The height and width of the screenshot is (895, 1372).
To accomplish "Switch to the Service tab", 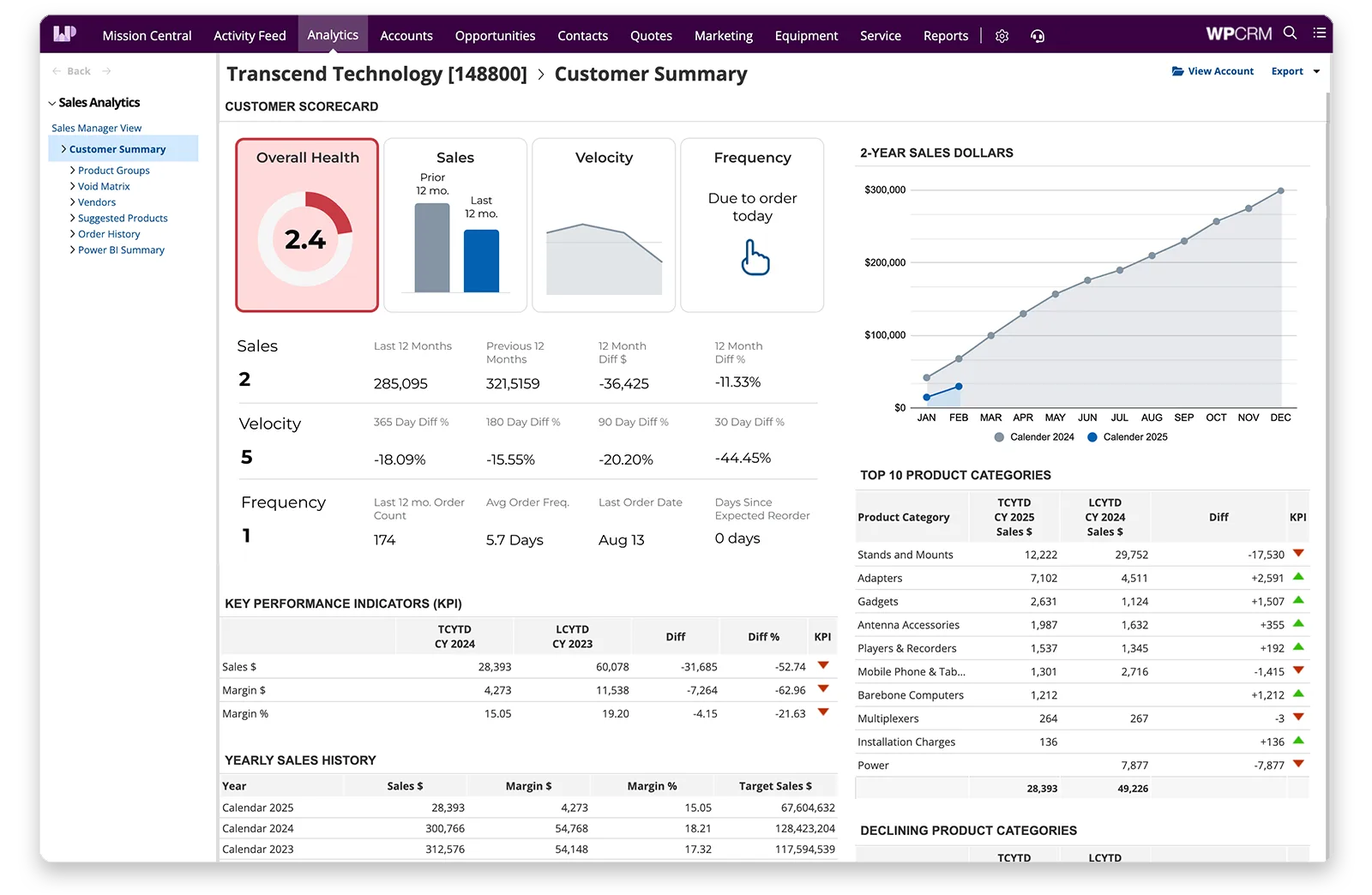I will (x=881, y=36).
